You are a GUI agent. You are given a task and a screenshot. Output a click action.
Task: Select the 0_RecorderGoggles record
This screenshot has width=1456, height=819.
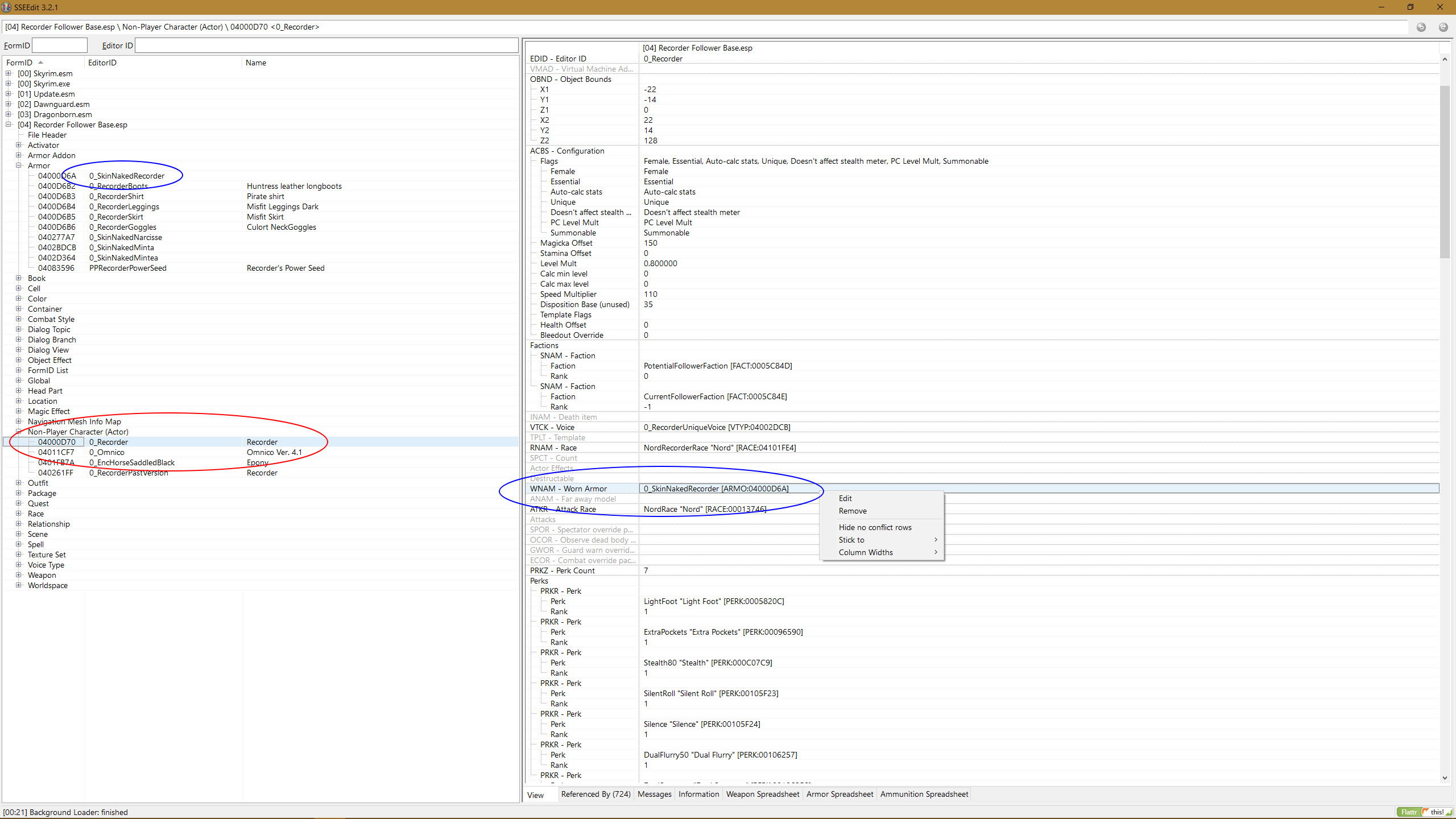[123, 227]
